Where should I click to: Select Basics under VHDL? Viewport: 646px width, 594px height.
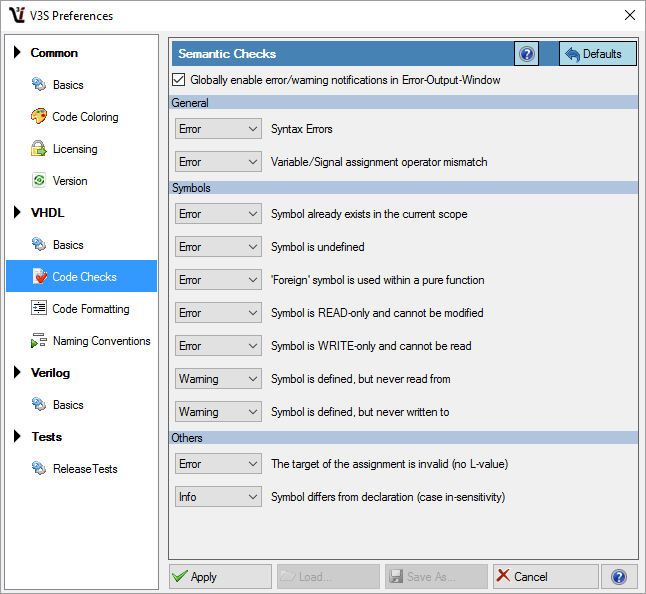[x=82, y=244]
